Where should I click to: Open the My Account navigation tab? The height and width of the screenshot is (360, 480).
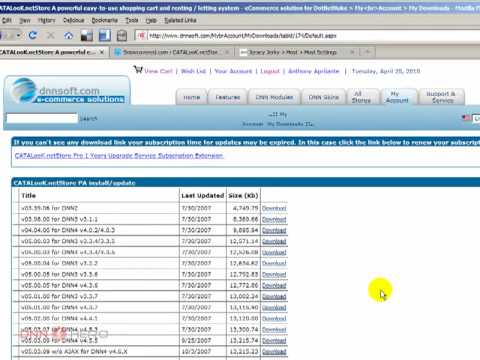pos(397,97)
